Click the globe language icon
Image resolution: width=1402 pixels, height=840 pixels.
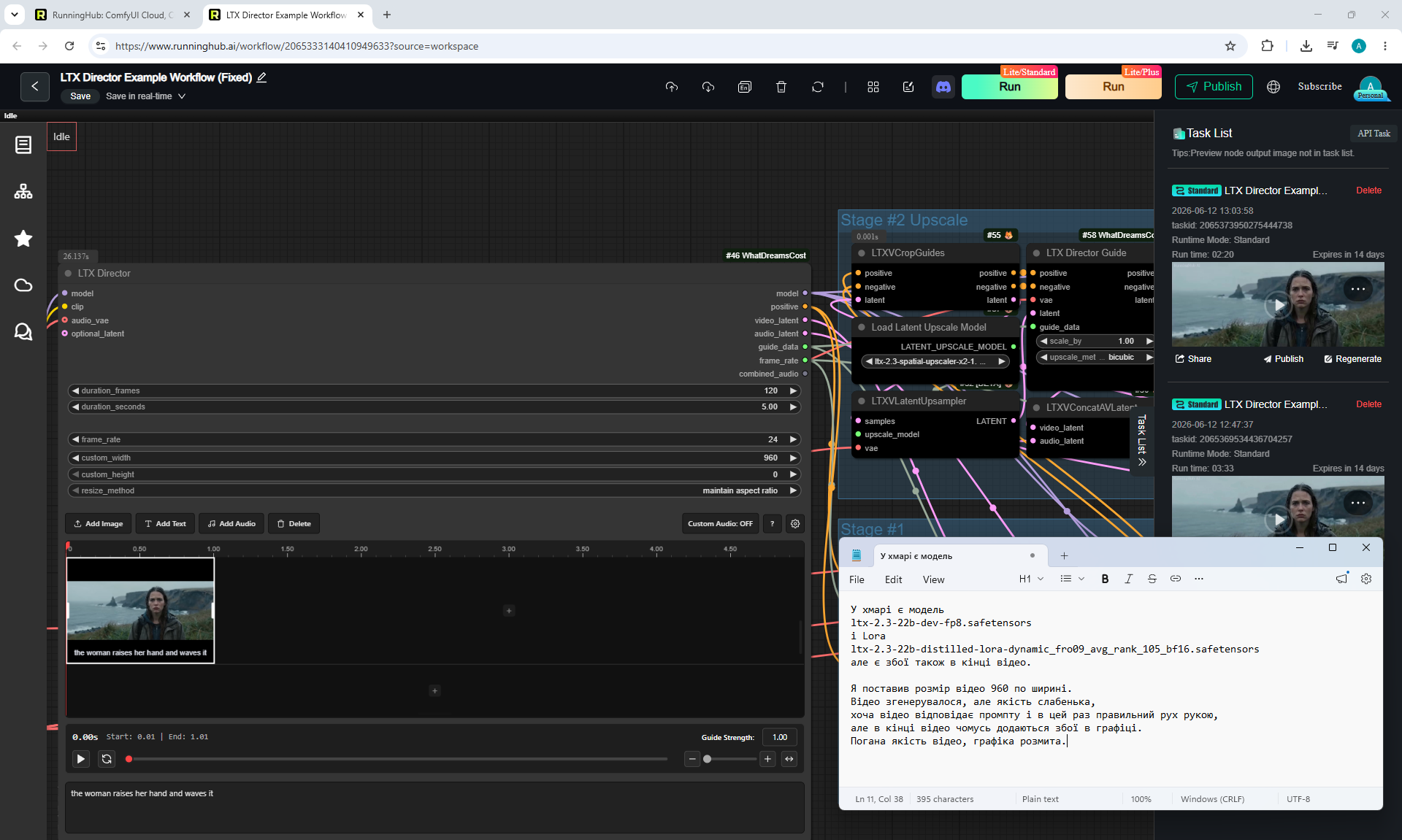(1273, 87)
